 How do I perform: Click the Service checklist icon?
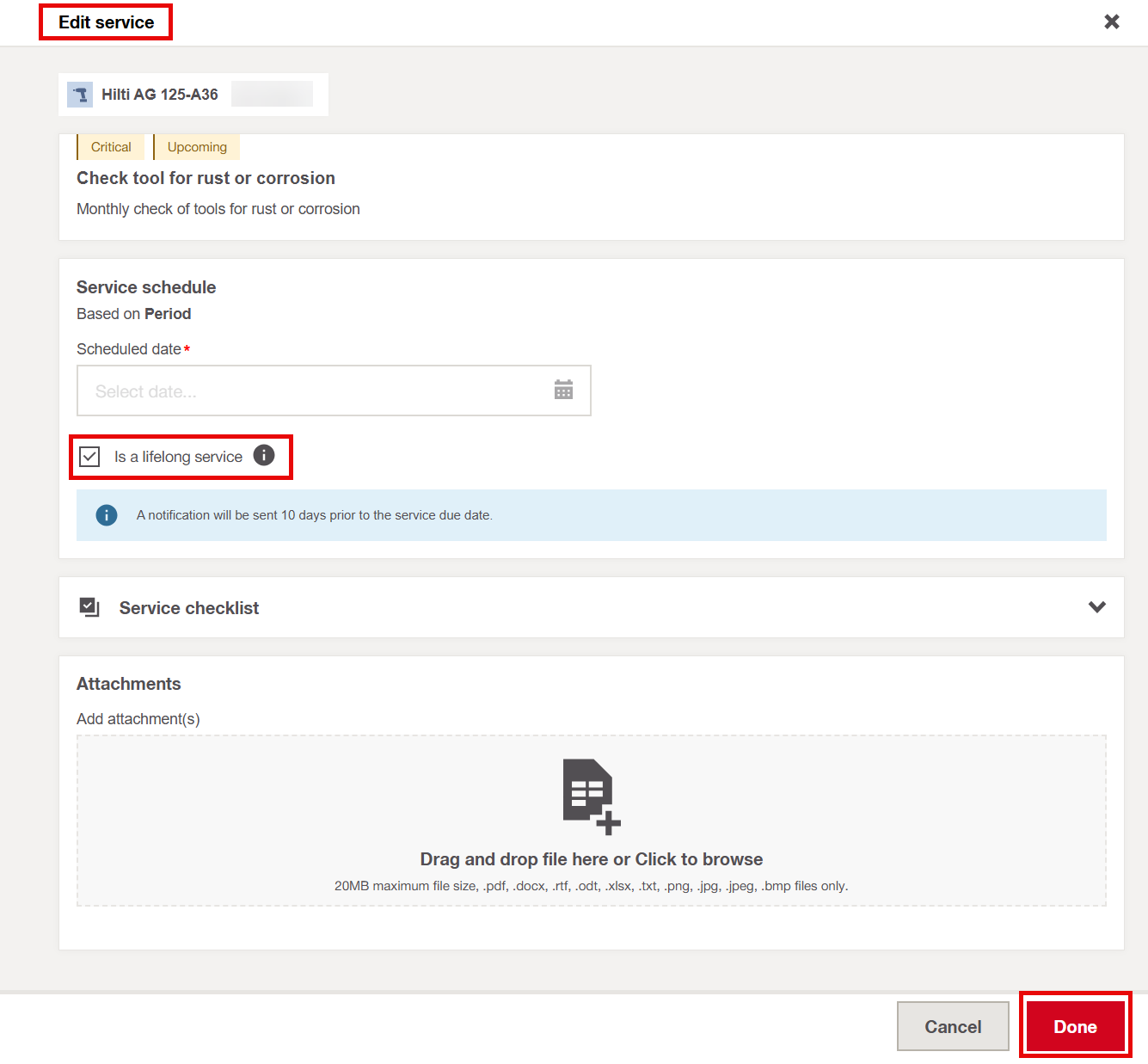click(89, 607)
